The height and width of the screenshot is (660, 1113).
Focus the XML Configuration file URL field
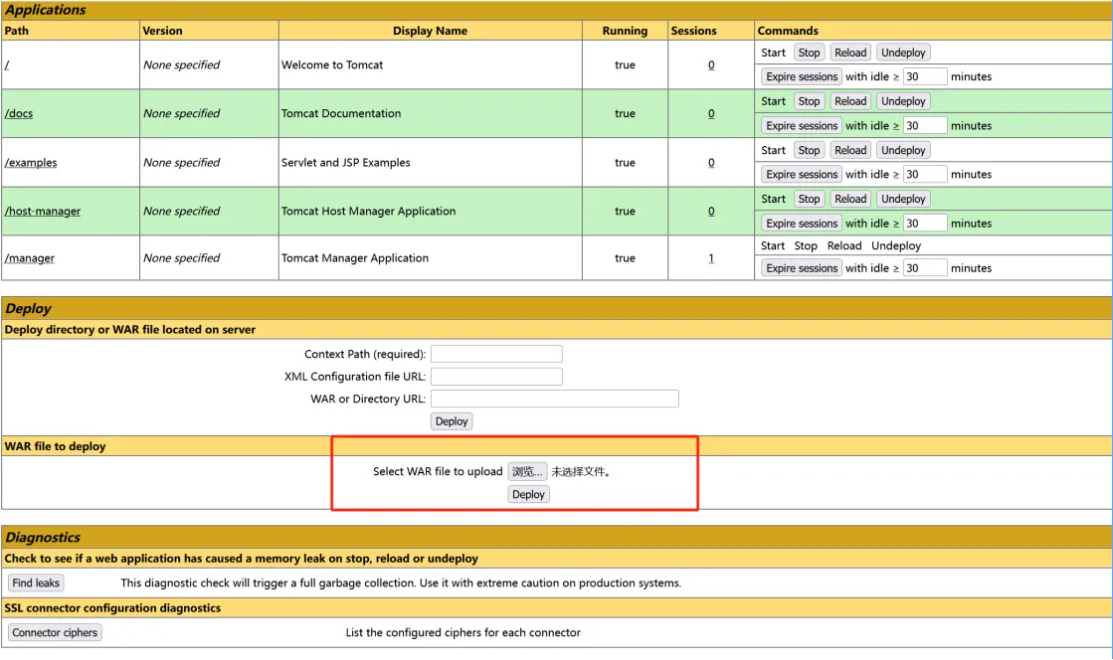coord(496,377)
